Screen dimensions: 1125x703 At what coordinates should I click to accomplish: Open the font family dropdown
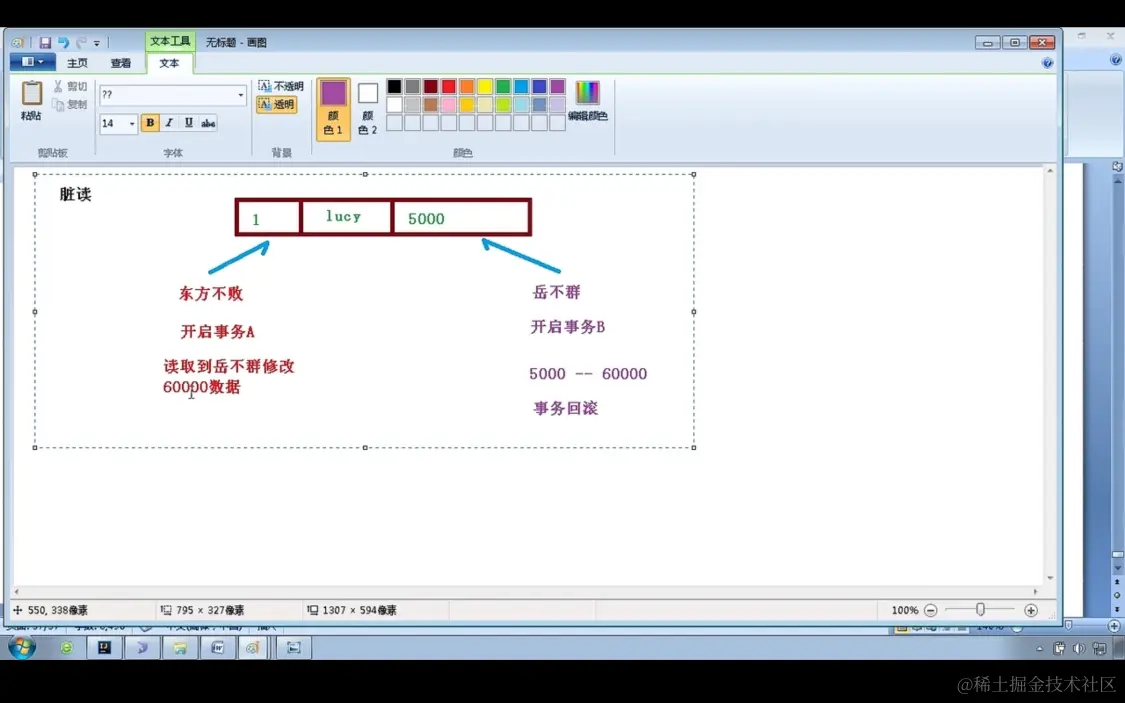click(x=240, y=95)
